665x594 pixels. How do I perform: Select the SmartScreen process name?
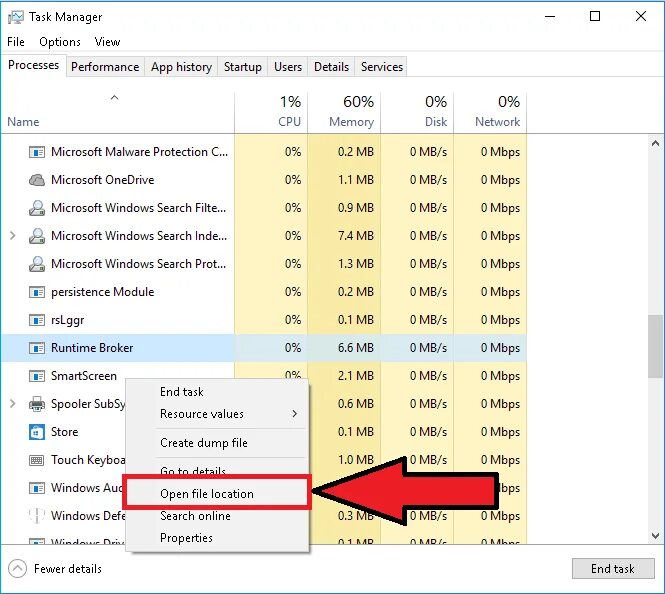(x=84, y=376)
